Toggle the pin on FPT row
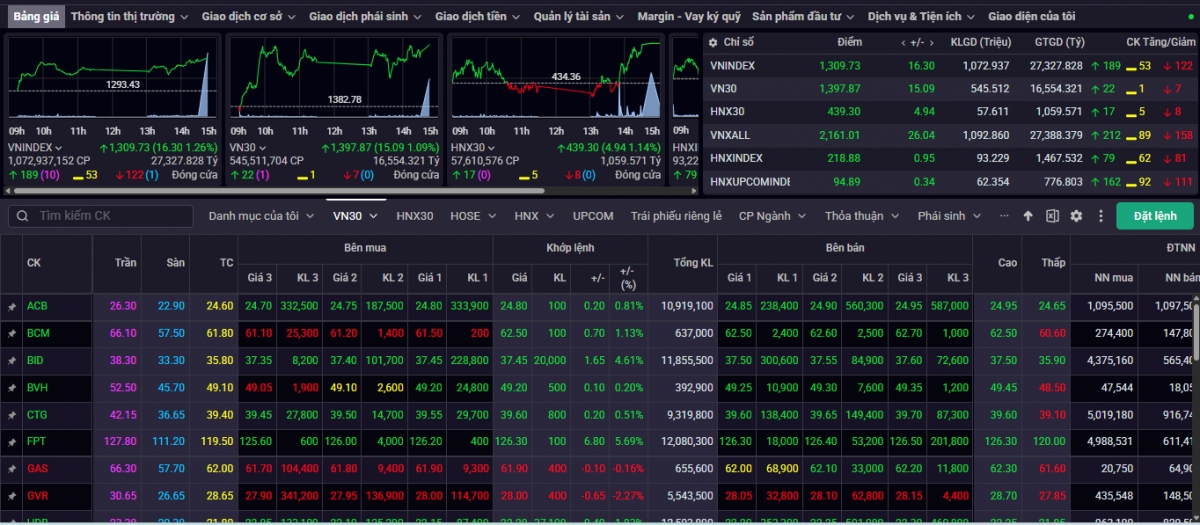The image size is (1200, 525). click(12, 441)
